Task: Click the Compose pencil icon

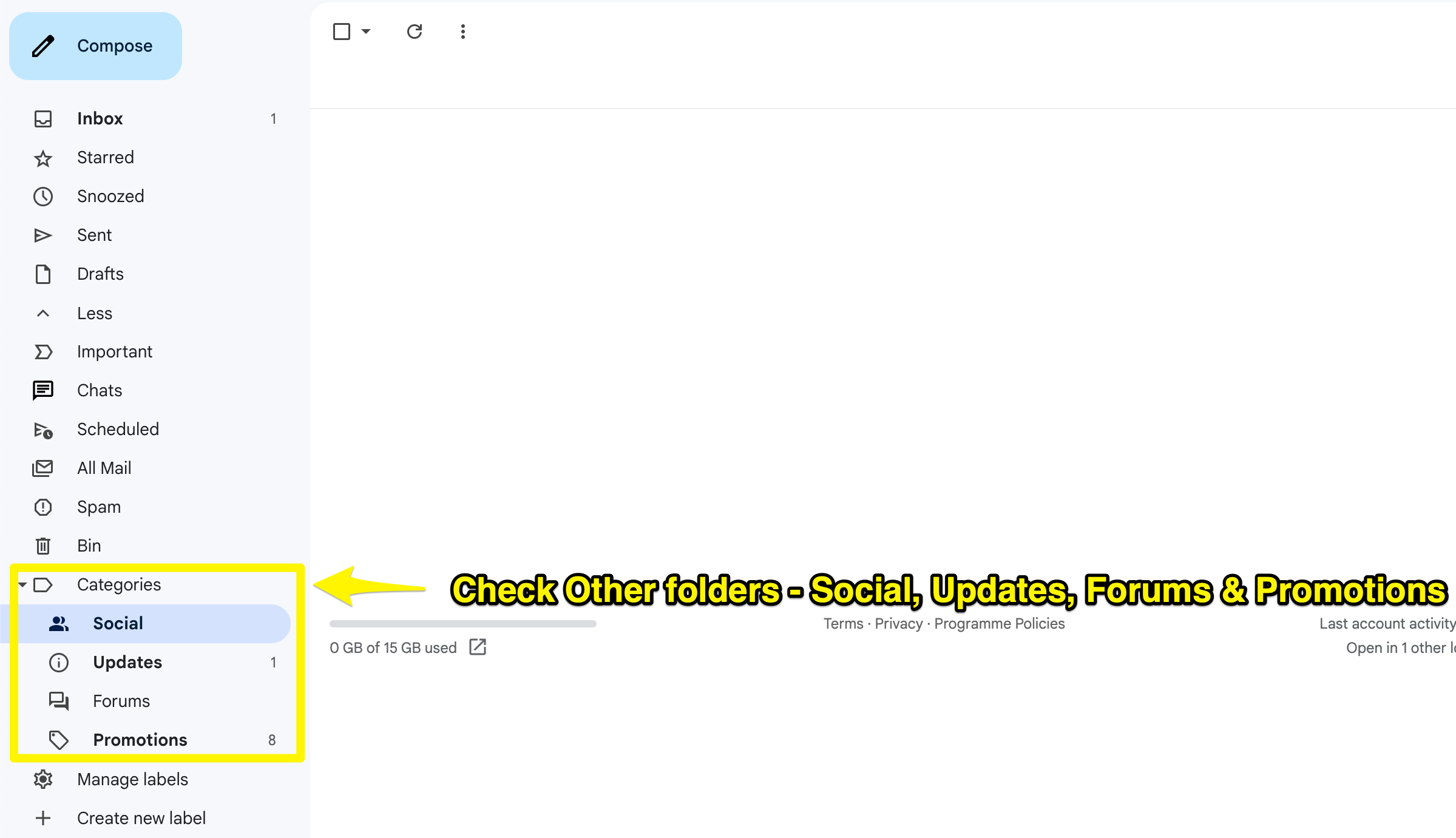Action: pyautogui.click(x=43, y=46)
